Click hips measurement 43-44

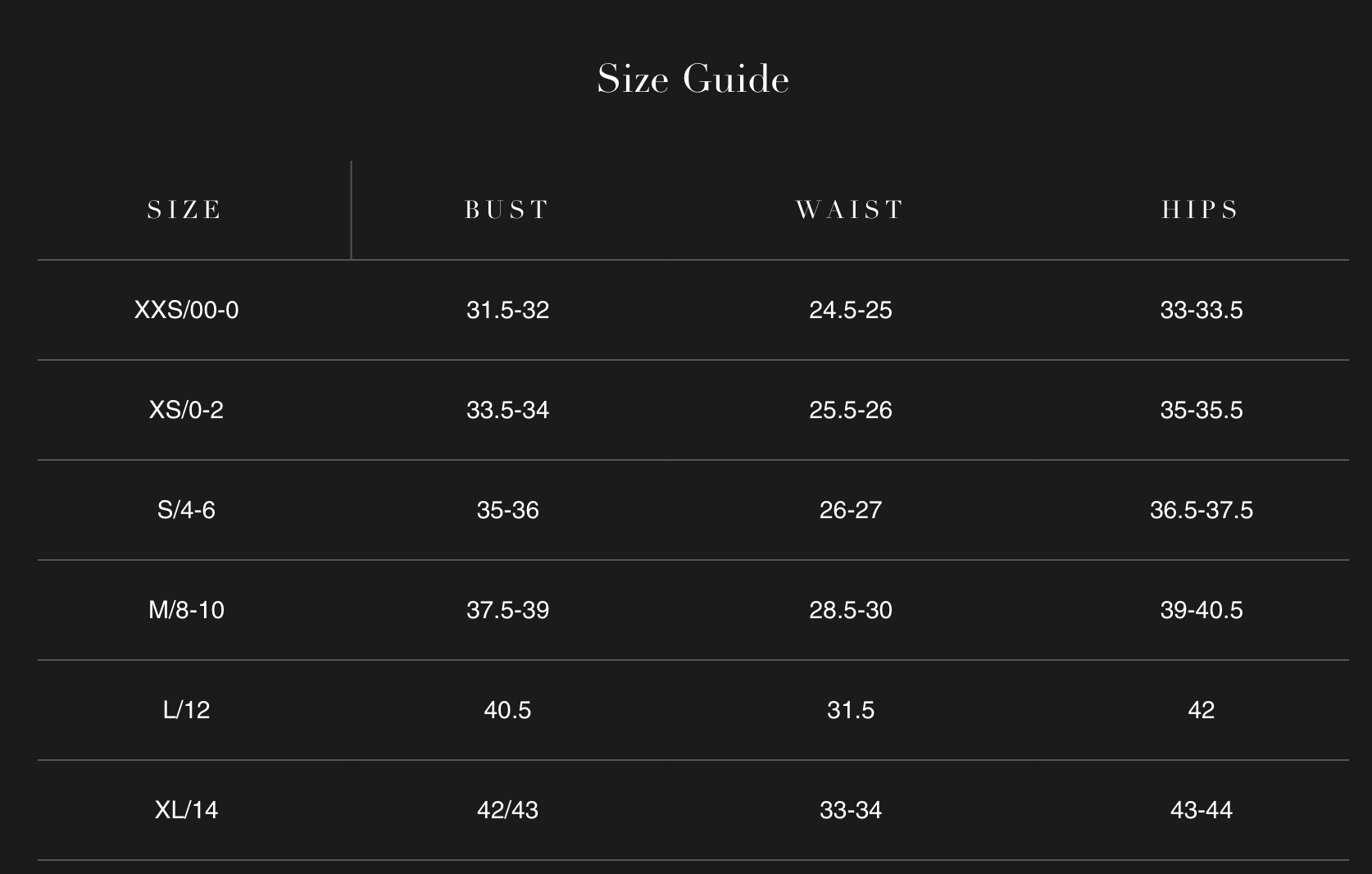tap(1201, 810)
